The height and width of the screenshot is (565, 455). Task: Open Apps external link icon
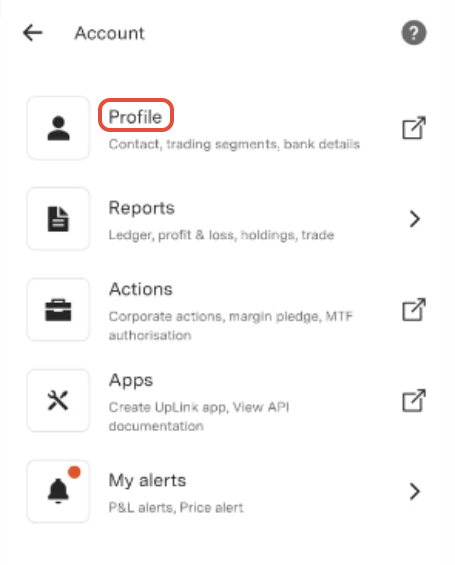click(x=414, y=400)
